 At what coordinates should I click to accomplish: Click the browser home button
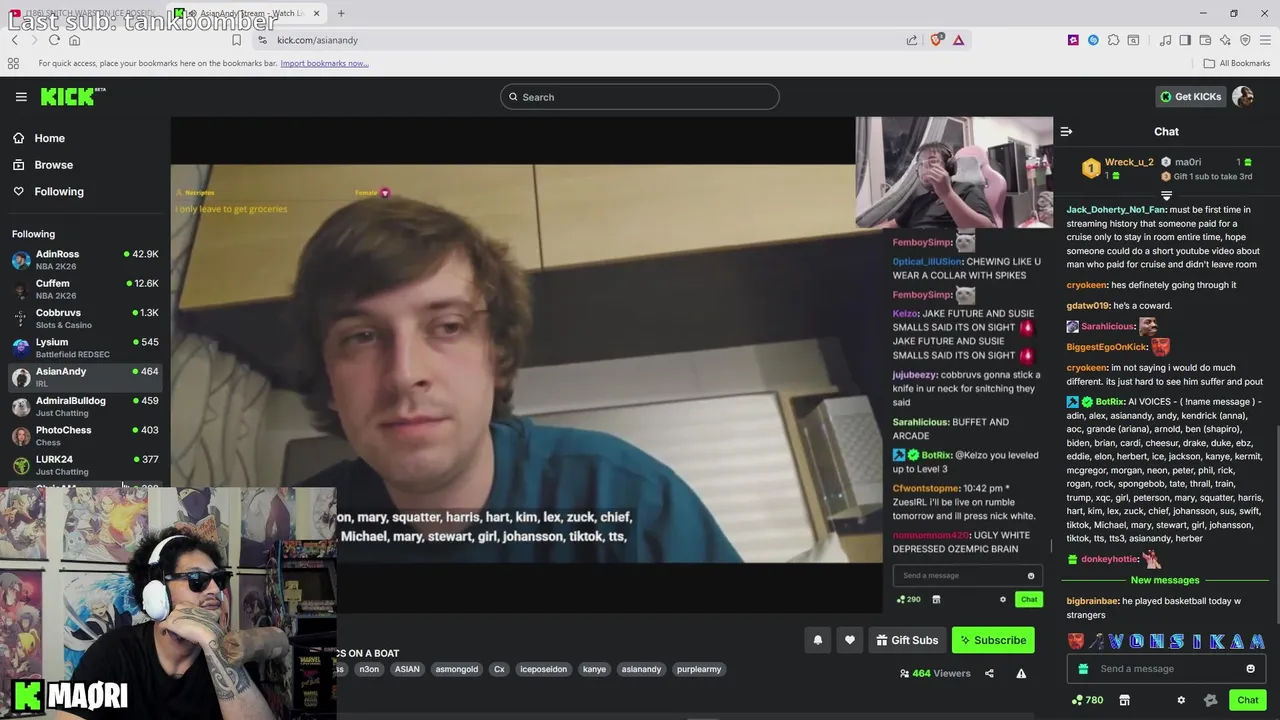pos(74,40)
